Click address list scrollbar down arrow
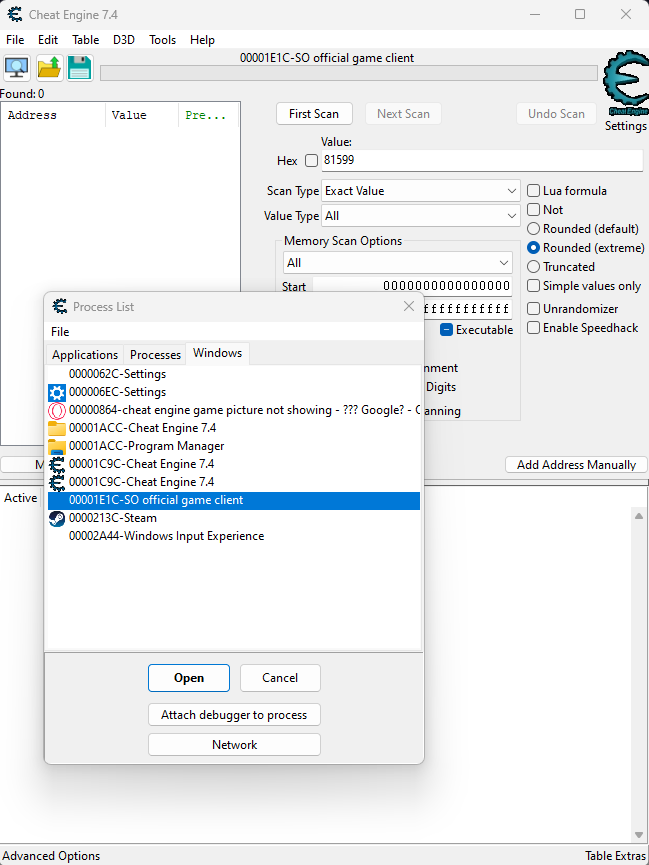The width and height of the screenshot is (649, 865). pos(639,834)
